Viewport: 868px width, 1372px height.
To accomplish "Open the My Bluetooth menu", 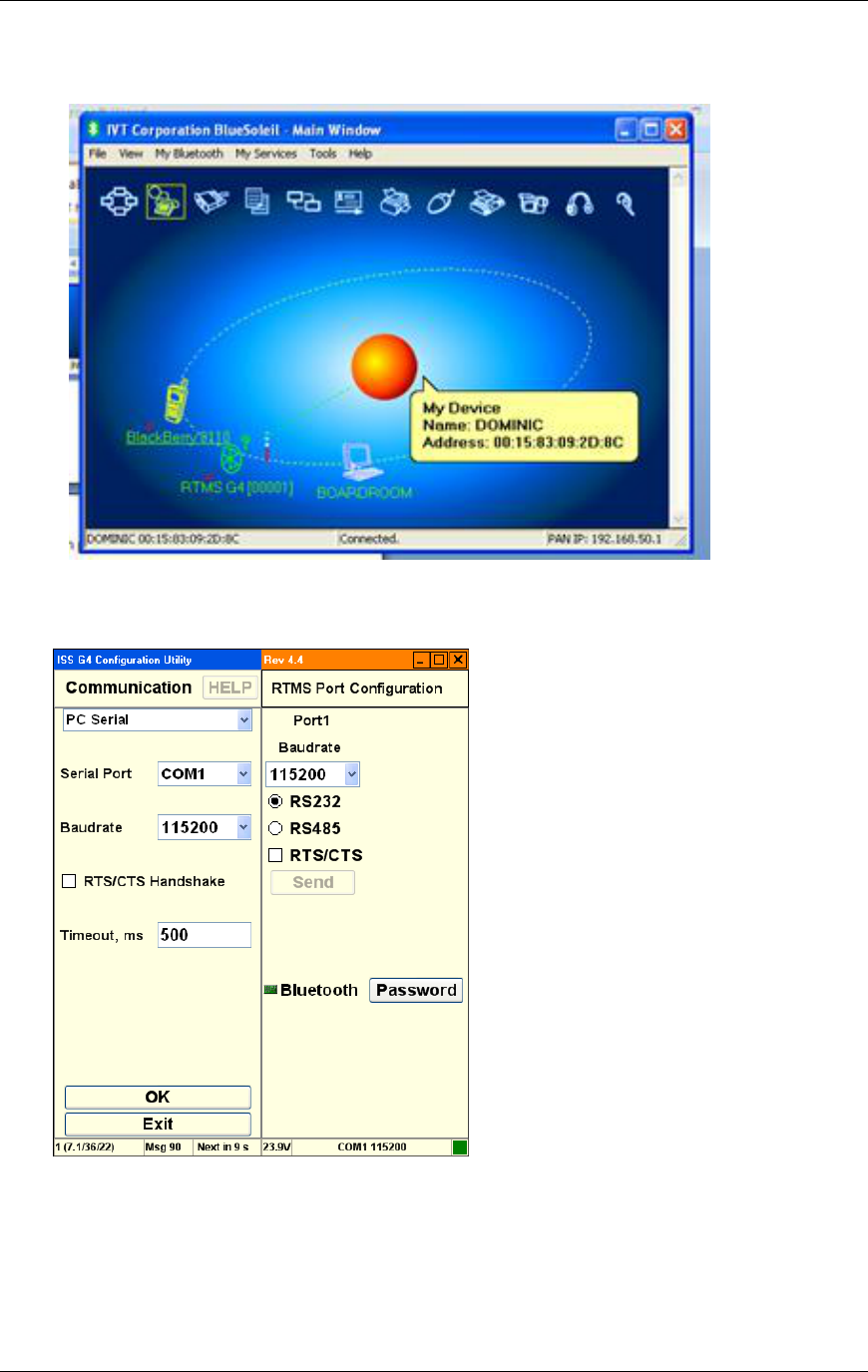I will [189, 154].
